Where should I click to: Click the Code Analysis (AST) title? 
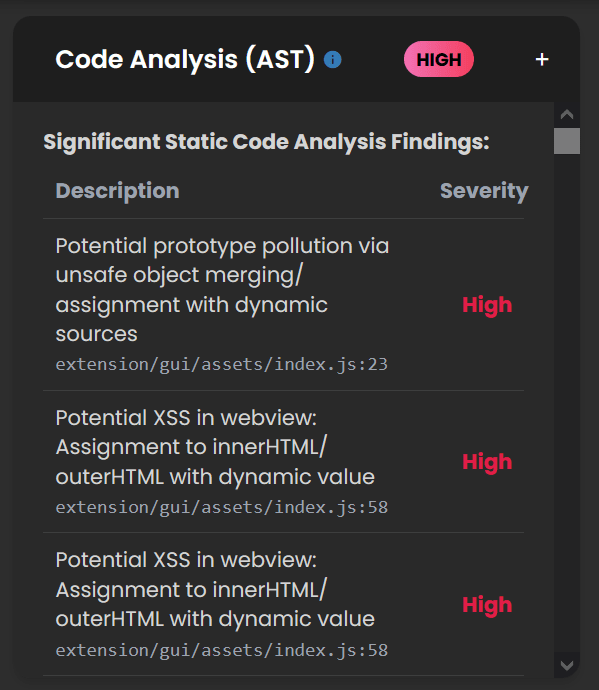click(185, 59)
